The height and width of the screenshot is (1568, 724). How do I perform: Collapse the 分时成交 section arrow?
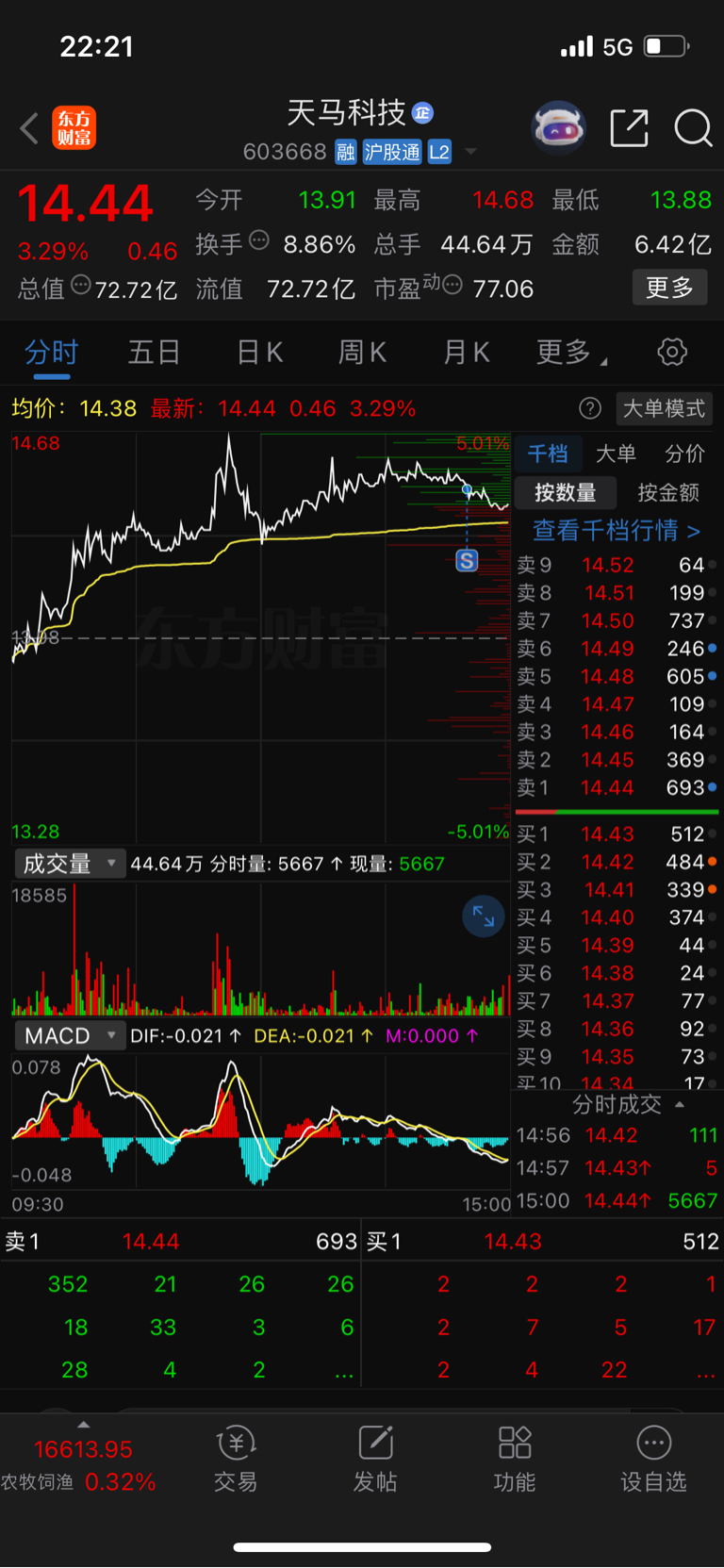680,1104
